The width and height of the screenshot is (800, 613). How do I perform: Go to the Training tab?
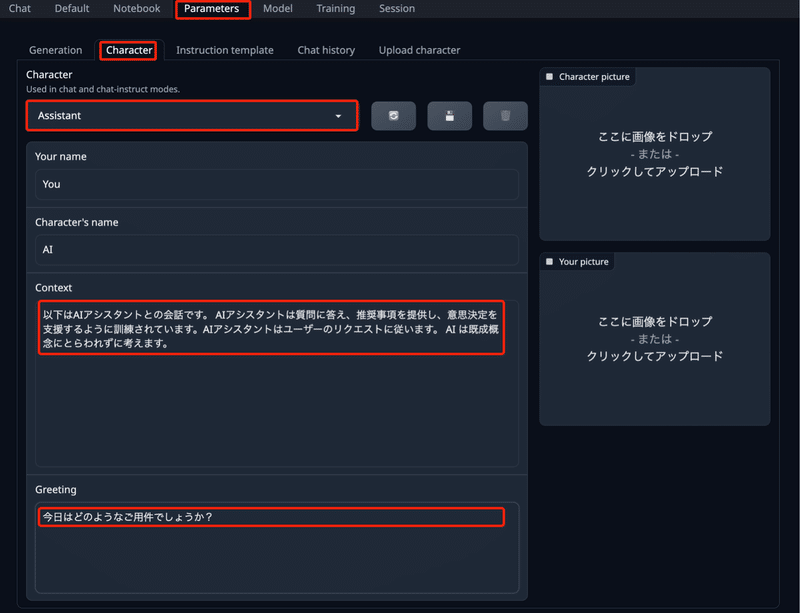335,8
